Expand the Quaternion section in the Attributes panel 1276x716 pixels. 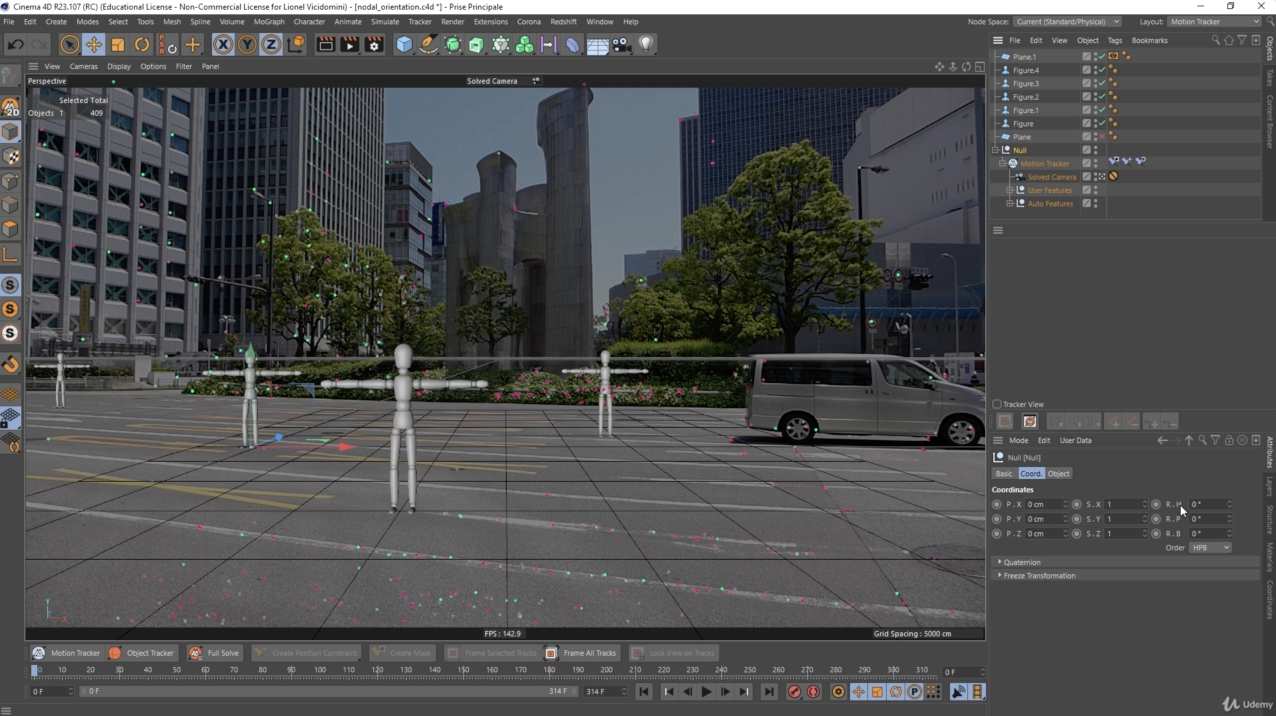[x=1021, y=562]
